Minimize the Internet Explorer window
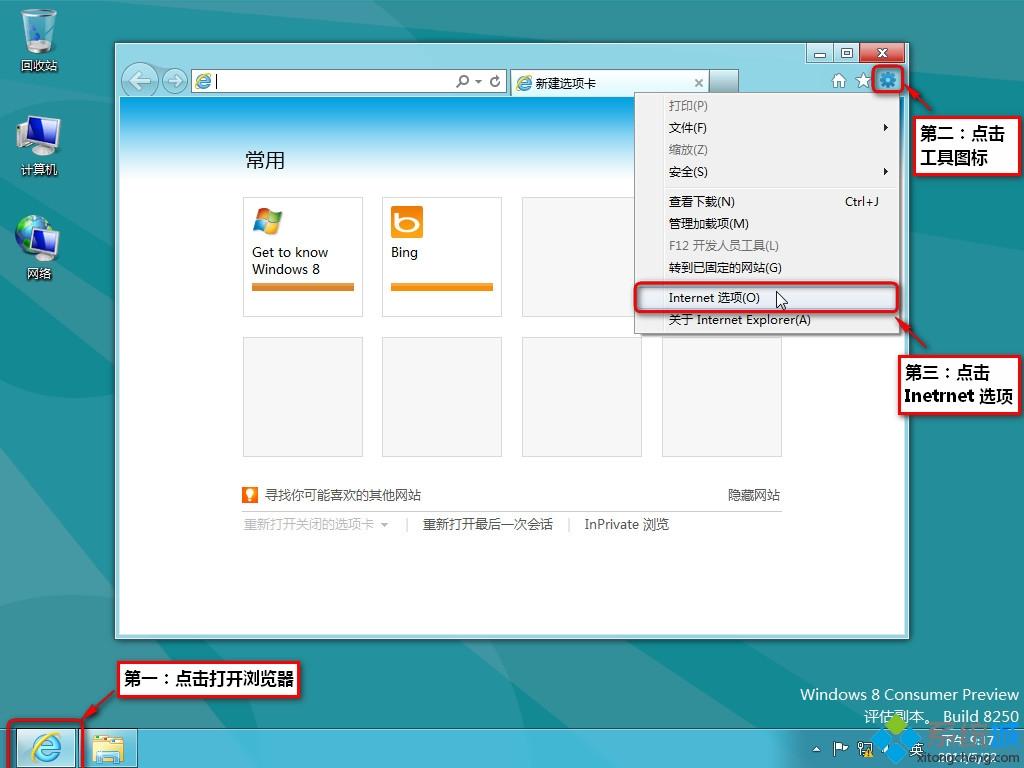The image size is (1024, 768). [x=820, y=54]
